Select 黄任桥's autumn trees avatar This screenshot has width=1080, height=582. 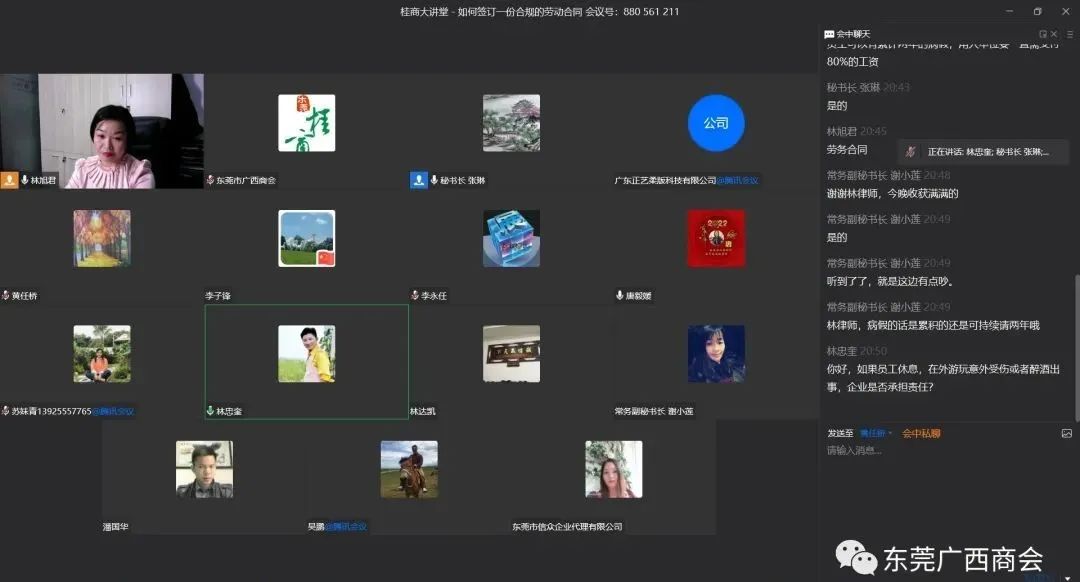[x=102, y=238]
